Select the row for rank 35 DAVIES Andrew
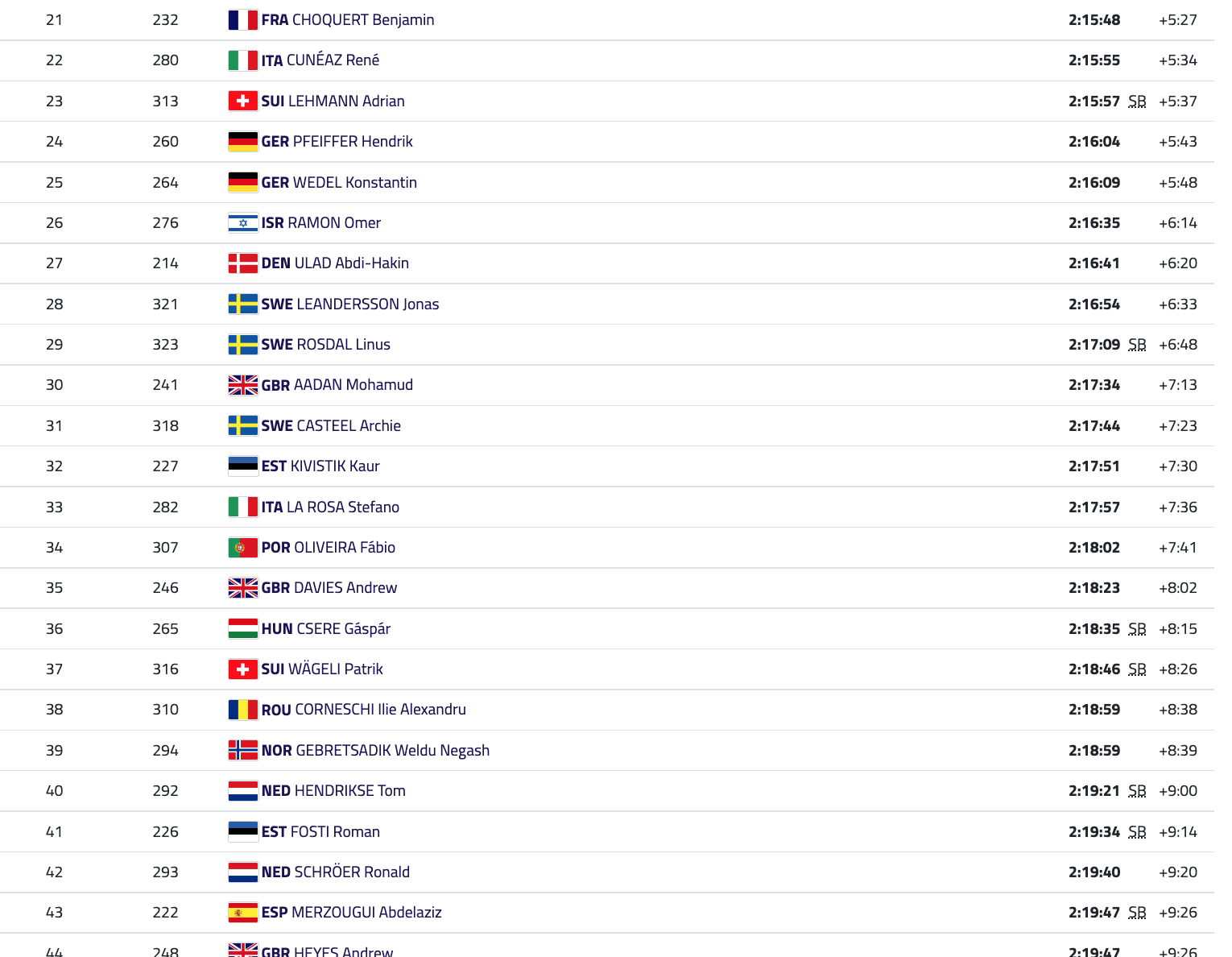The image size is (1232, 957). click(607, 588)
